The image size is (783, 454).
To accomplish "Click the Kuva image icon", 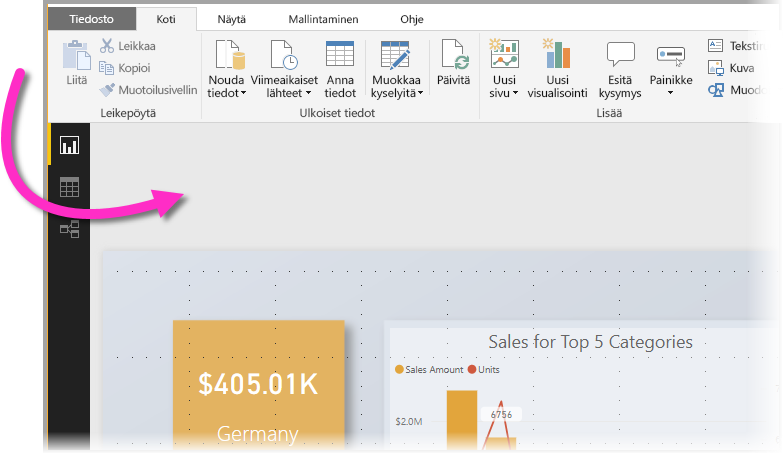I will click(x=716, y=67).
